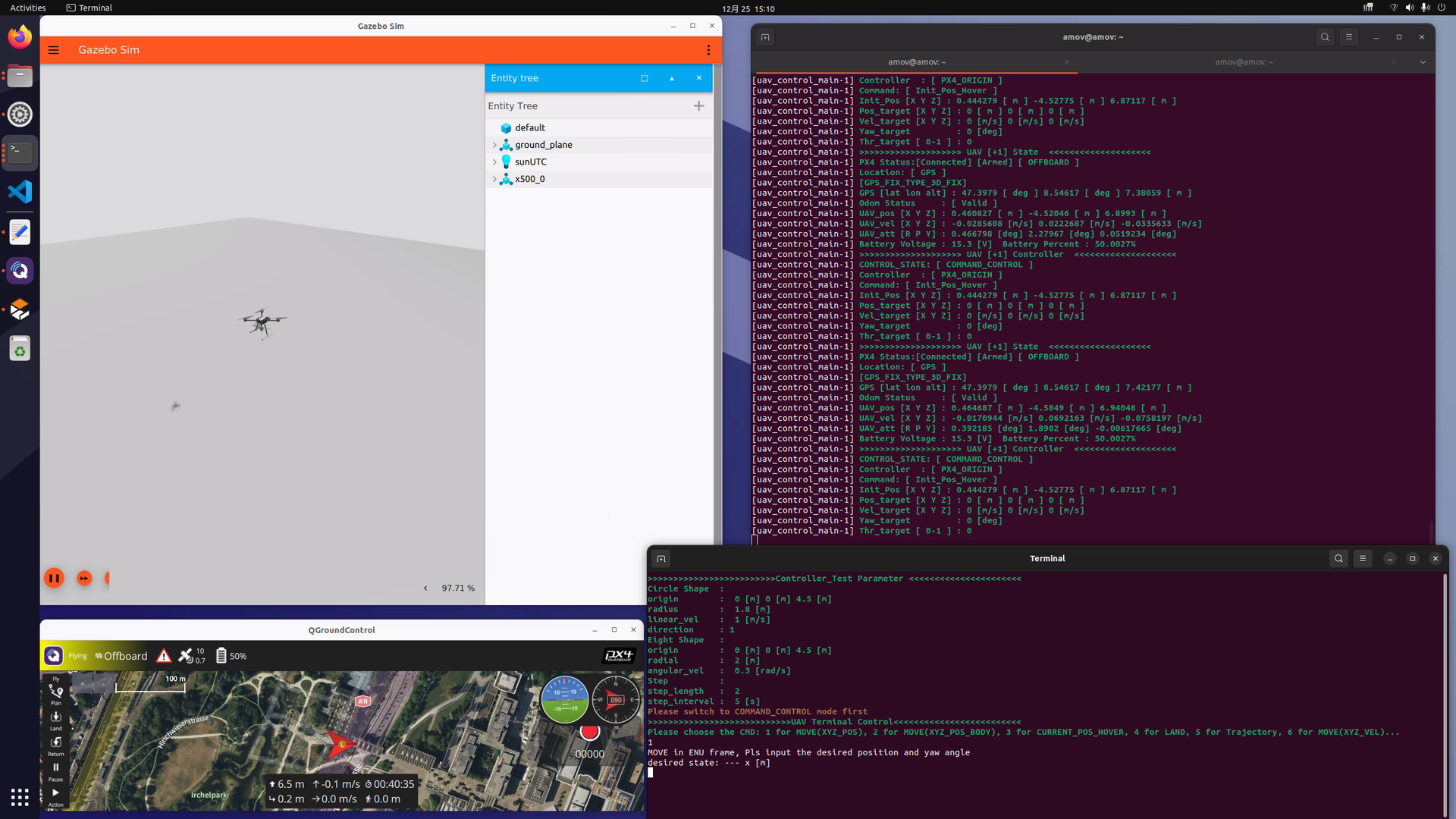Screen dimensions: 1456x819
Task: Search in the amov@amov terminal
Action: click(x=1325, y=37)
